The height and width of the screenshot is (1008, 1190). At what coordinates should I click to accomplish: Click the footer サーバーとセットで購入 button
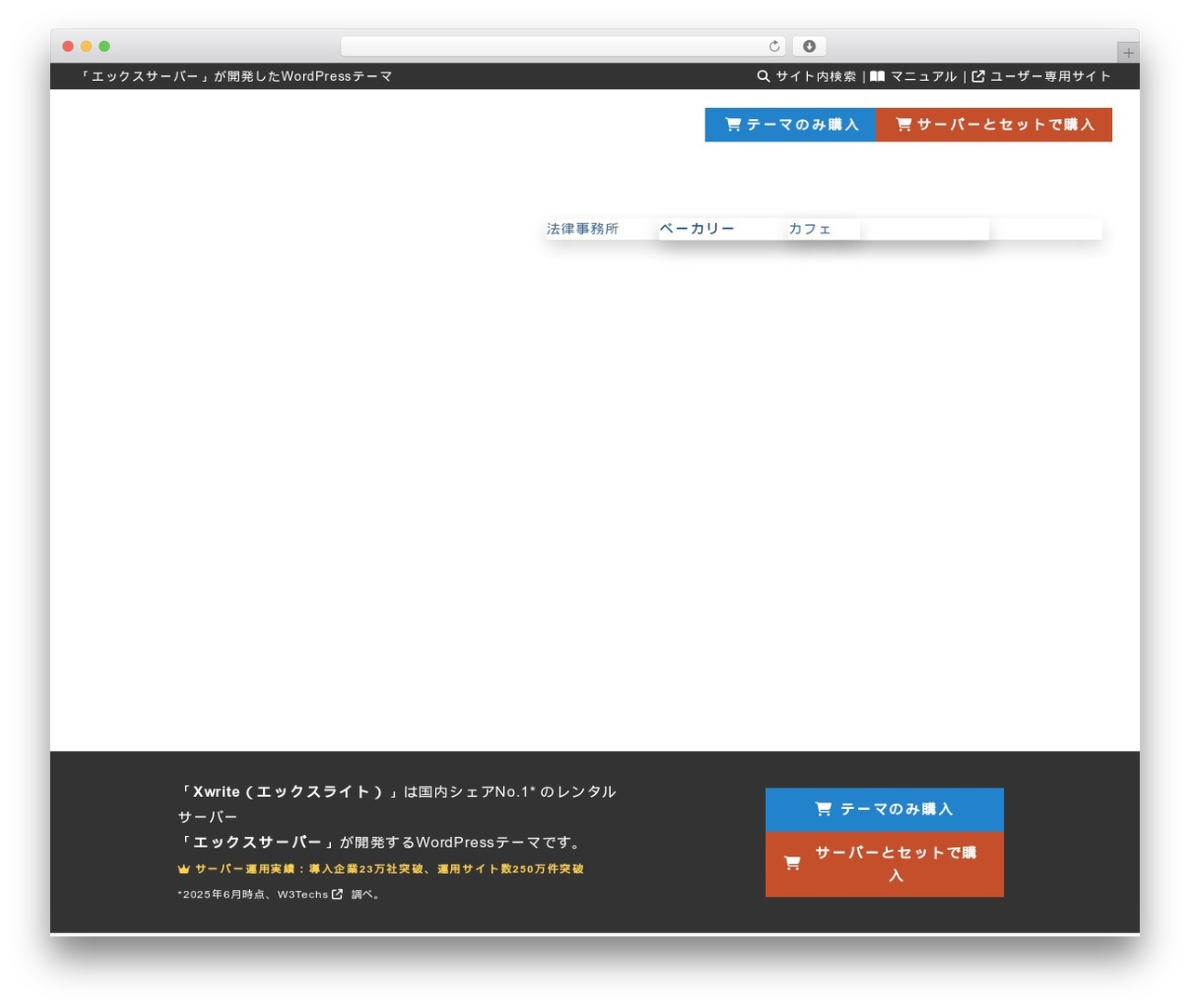click(884, 864)
